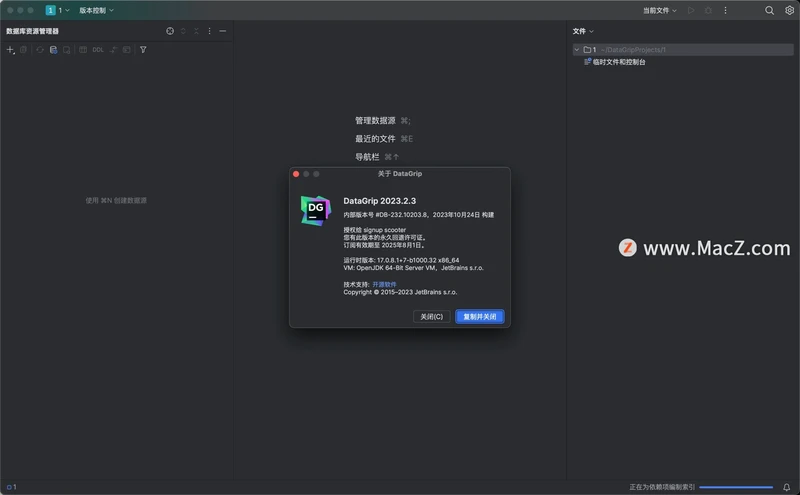The image size is (800, 495).
Task: Collapse the project folder 1 chevron
Action: coord(577,50)
